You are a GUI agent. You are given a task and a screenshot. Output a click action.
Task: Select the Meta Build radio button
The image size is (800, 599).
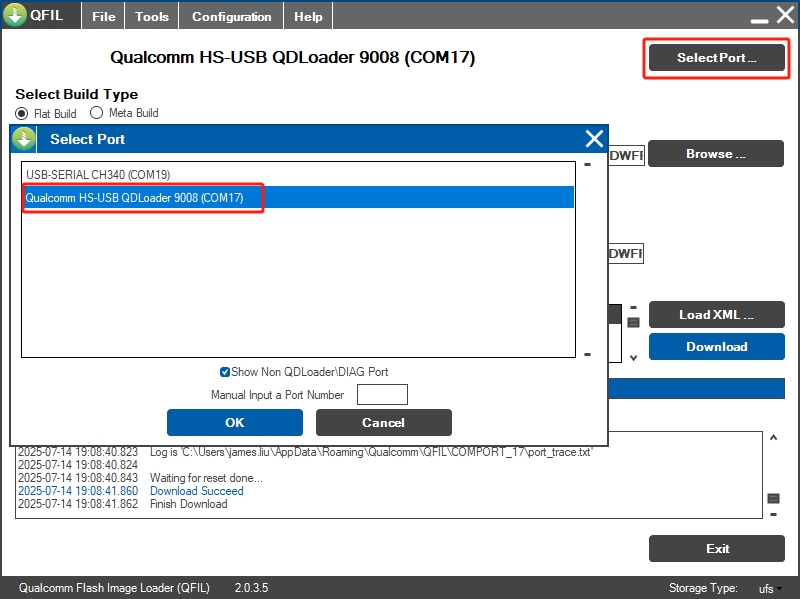(97, 113)
